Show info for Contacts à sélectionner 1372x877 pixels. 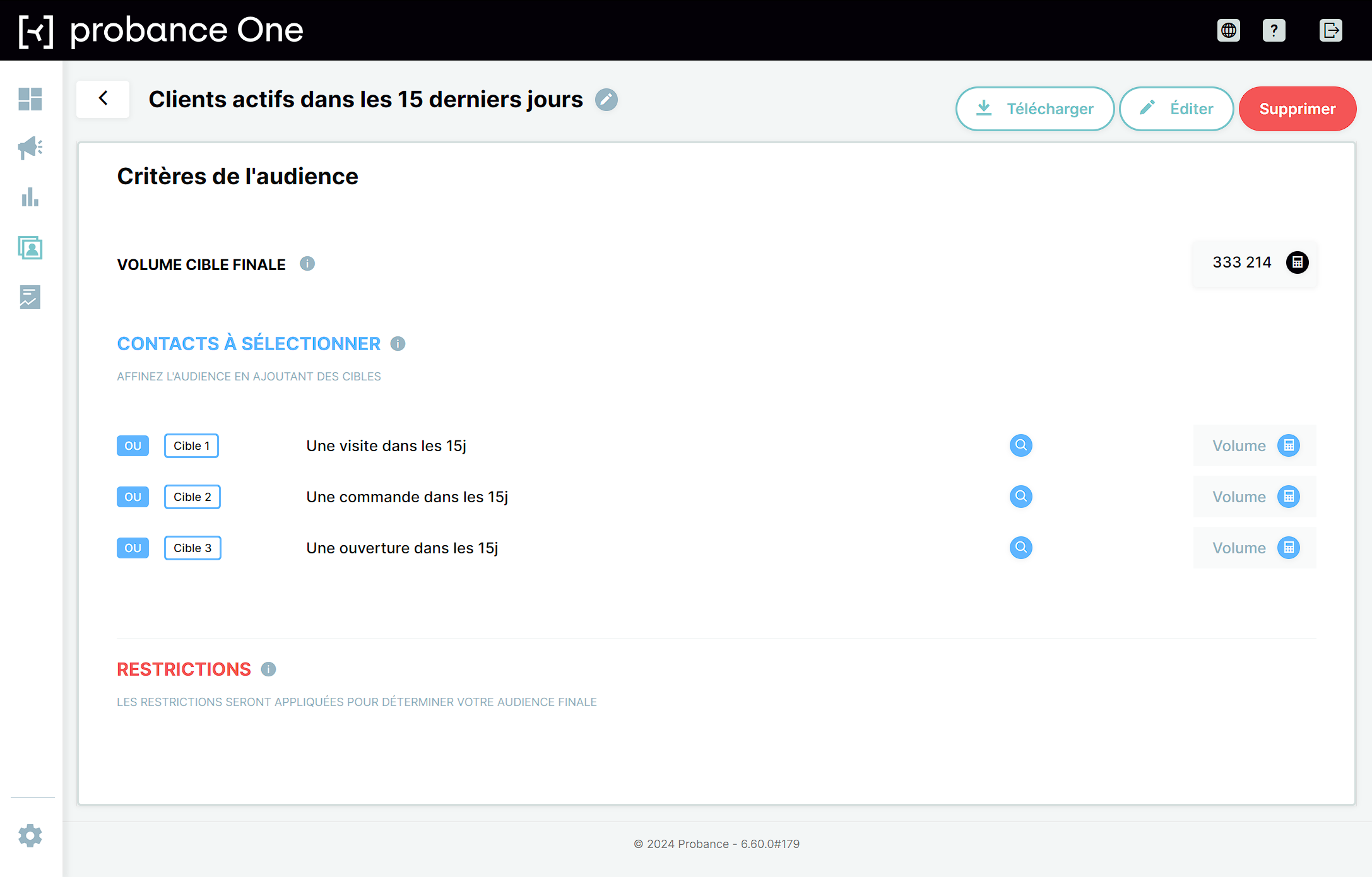click(x=398, y=344)
